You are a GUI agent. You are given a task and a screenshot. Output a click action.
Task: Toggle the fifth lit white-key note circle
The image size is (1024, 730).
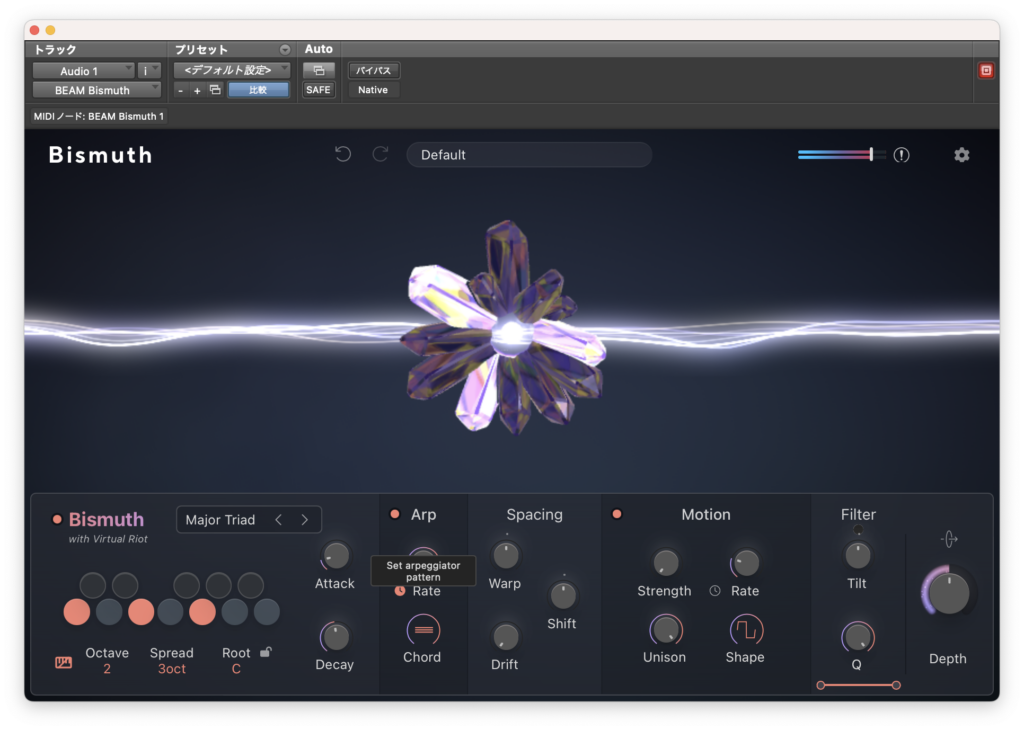202,612
